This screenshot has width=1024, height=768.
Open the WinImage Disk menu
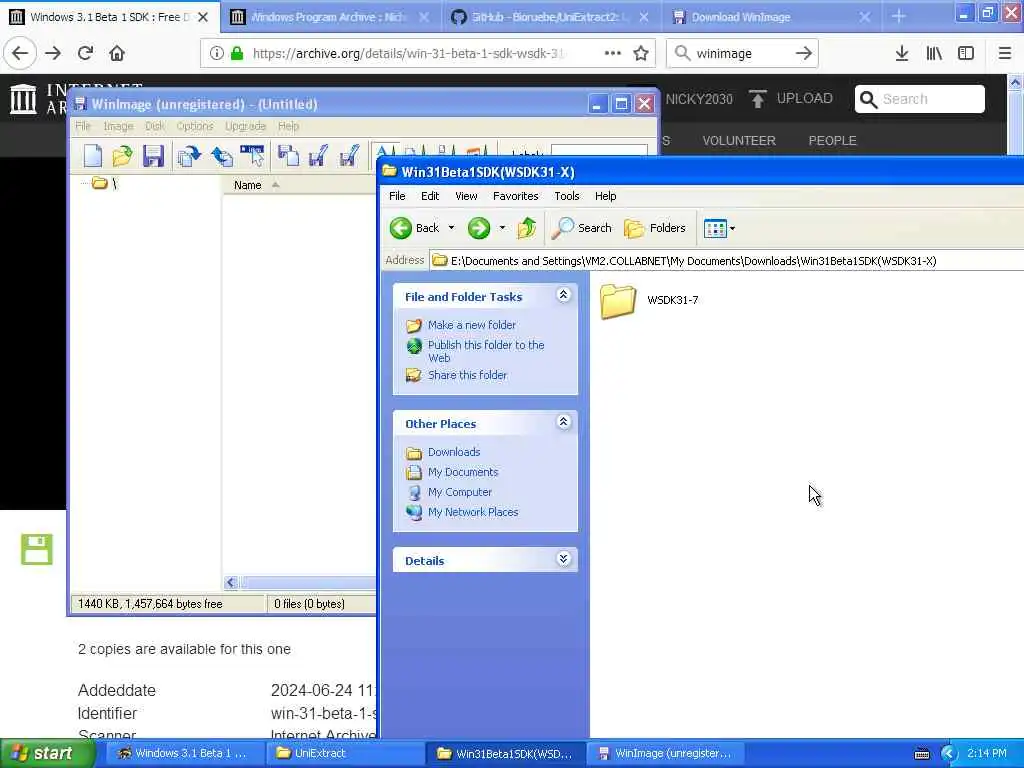(155, 126)
